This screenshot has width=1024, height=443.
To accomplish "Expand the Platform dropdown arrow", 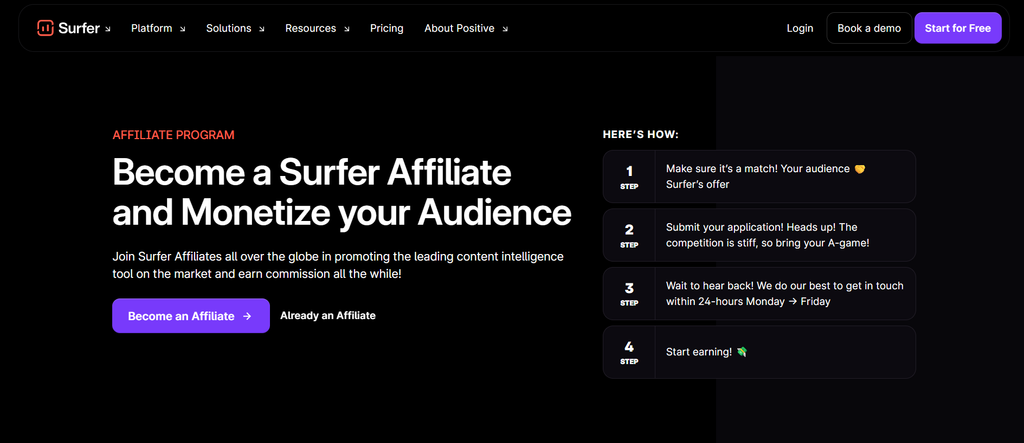I will 183,29.
